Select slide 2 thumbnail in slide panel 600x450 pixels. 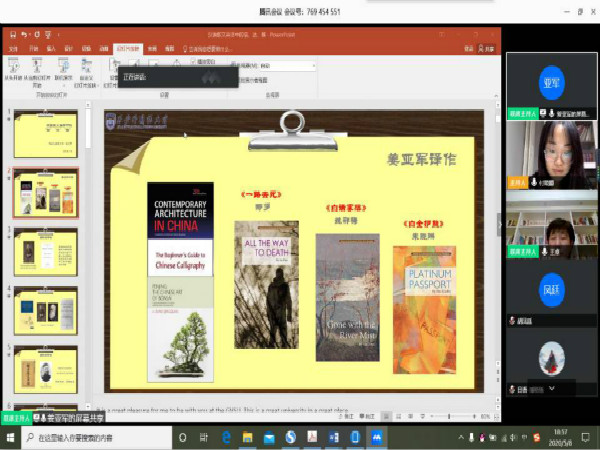click(46, 193)
